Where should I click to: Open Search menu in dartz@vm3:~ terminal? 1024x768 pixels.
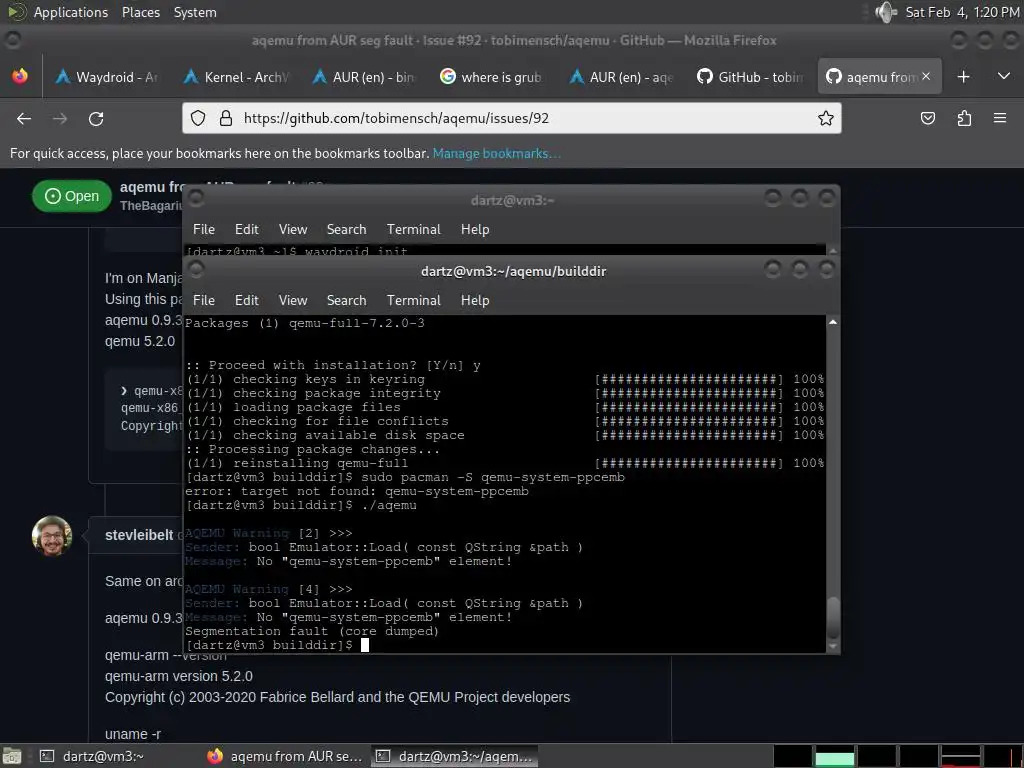coord(346,229)
